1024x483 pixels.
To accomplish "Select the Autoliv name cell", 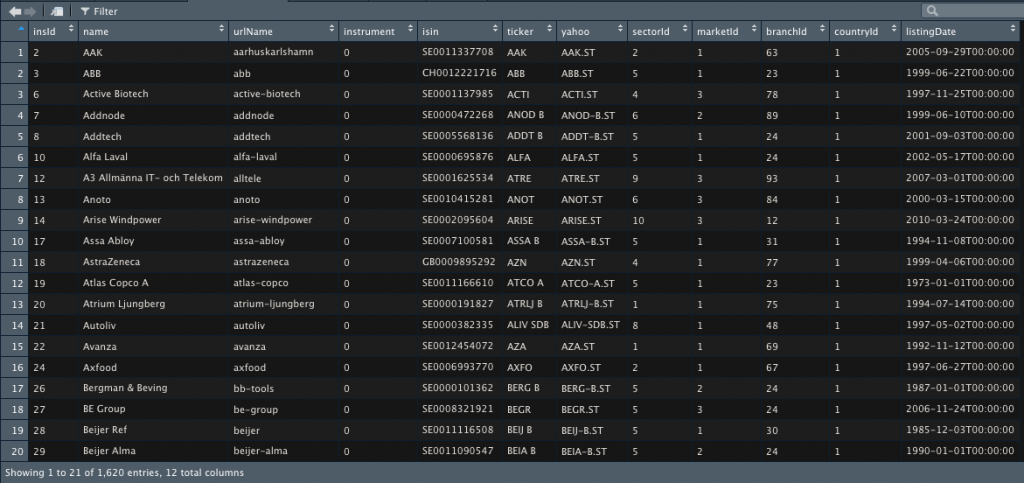I will (x=153, y=325).
